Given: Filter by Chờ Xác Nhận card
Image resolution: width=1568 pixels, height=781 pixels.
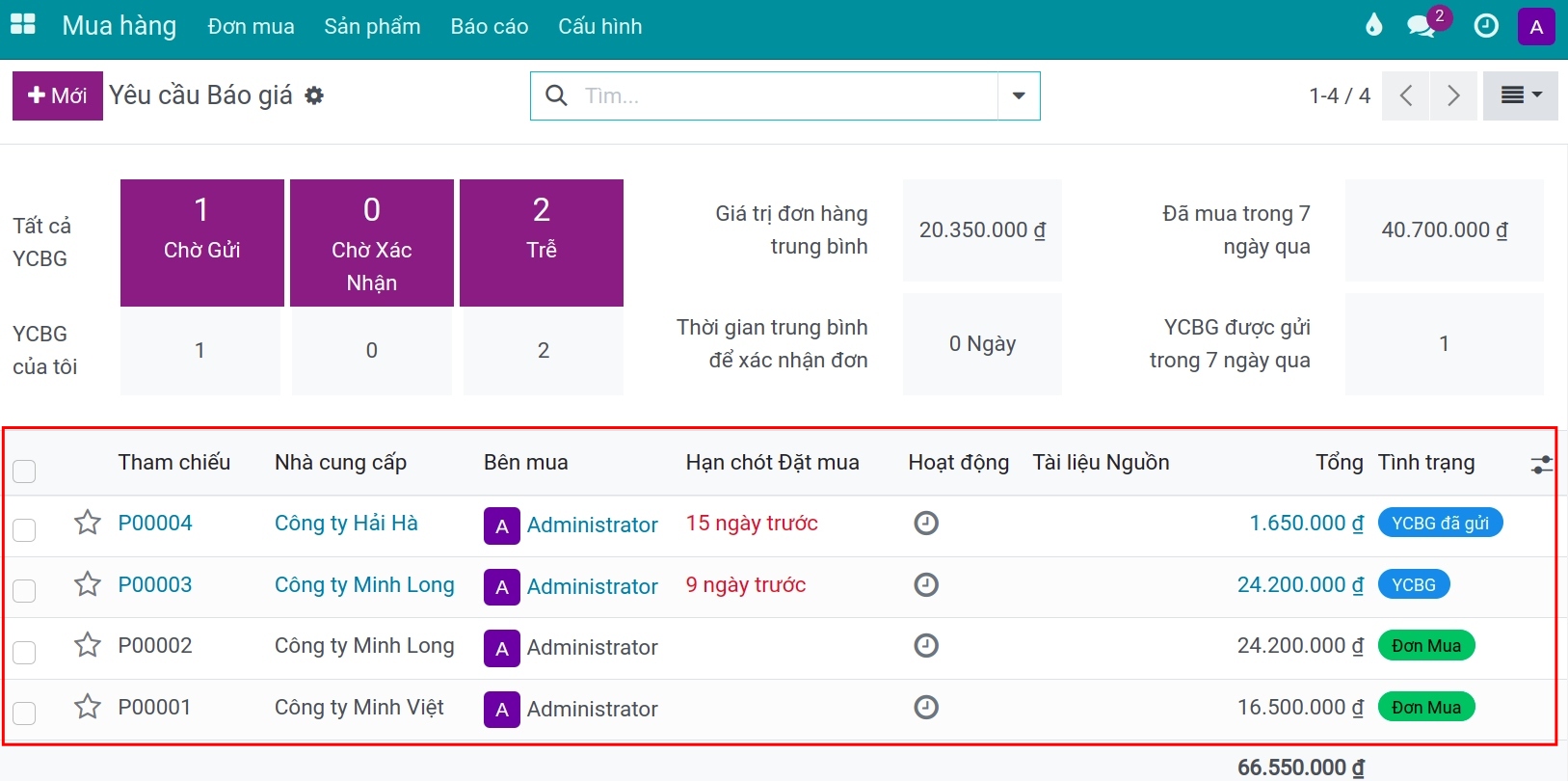Looking at the screenshot, I should (372, 243).
